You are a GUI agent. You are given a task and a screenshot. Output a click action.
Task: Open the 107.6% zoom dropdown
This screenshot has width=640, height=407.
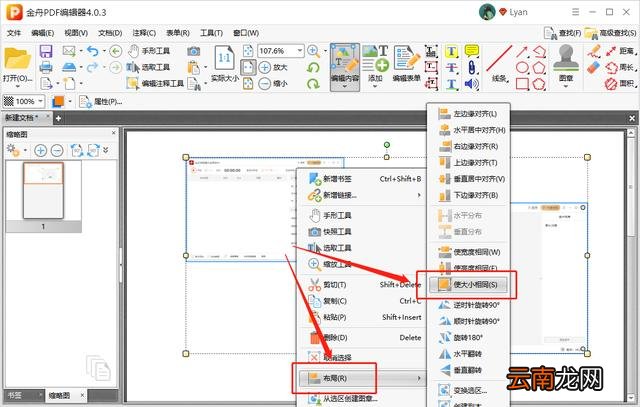click(300, 51)
